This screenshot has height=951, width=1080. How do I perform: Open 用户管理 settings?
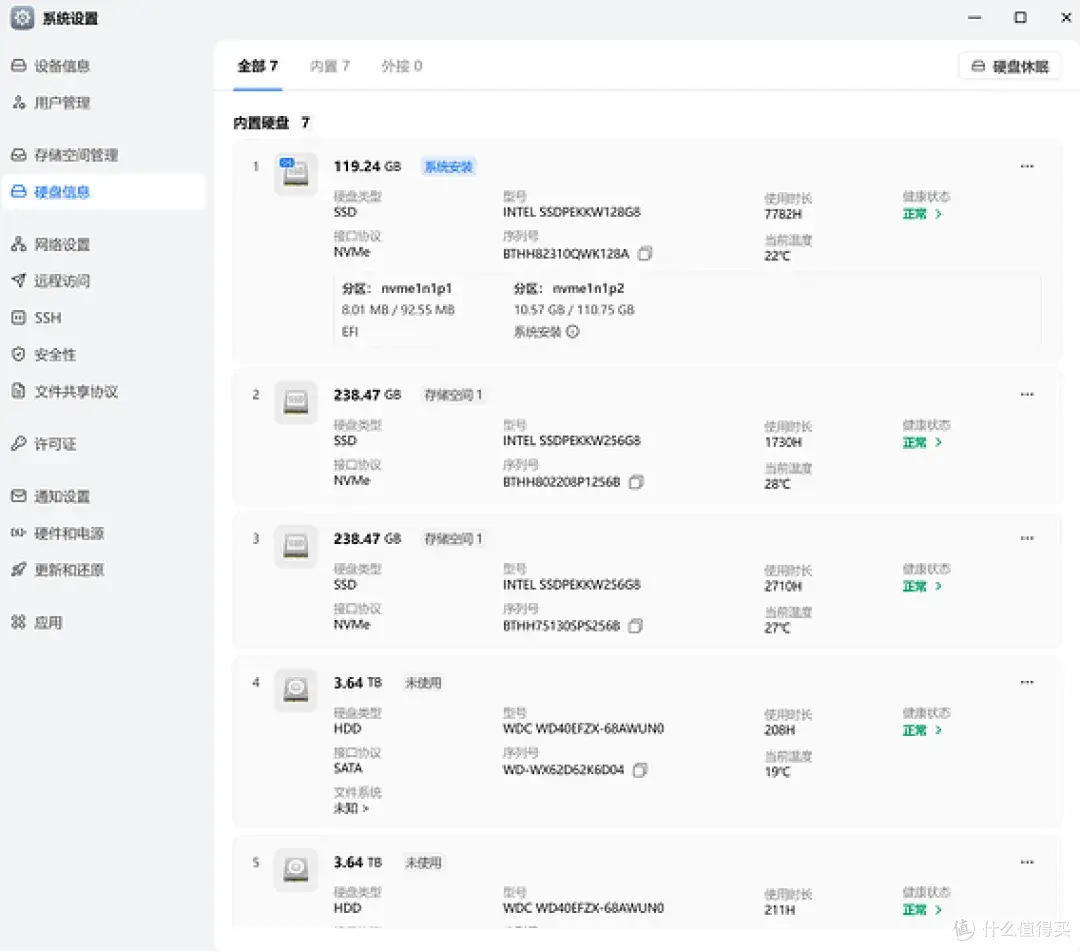coord(62,103)
